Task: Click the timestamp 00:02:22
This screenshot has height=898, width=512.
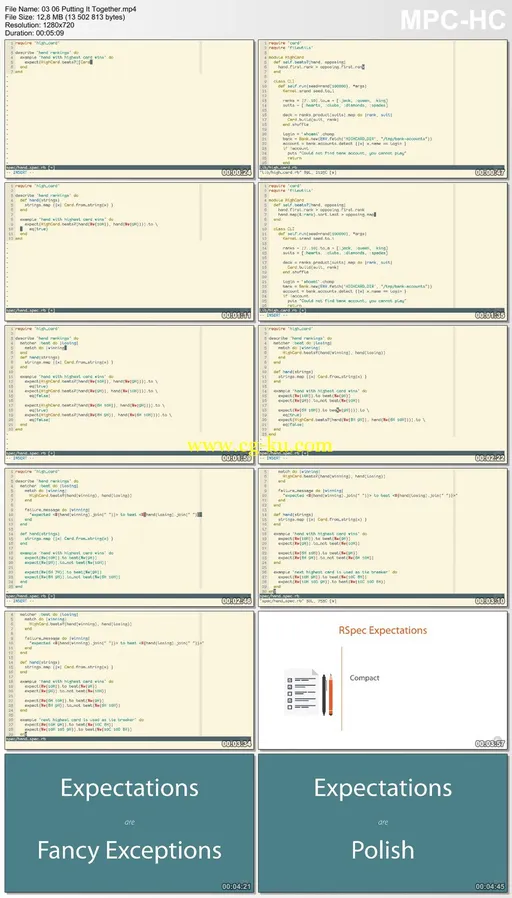Action: (x=490, y=458)
